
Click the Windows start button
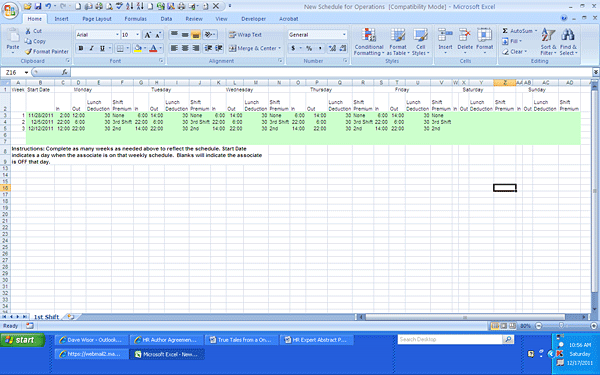[23, 340]
